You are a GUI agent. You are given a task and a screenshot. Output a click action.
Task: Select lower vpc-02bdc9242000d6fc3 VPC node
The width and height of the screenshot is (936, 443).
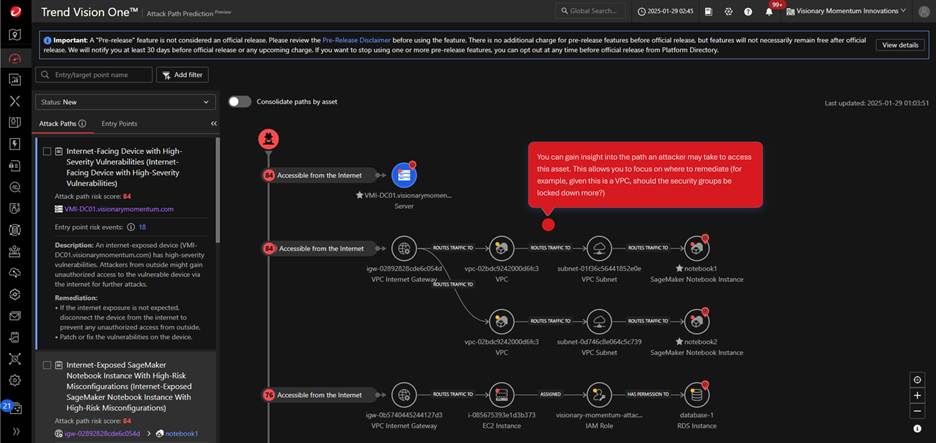click(501, 321)
